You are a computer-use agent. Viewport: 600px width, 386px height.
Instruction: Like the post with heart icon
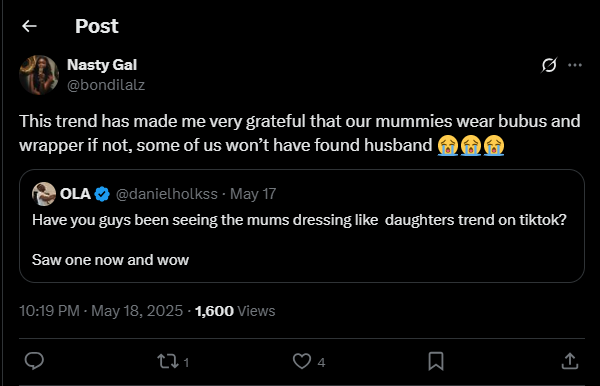302,361
